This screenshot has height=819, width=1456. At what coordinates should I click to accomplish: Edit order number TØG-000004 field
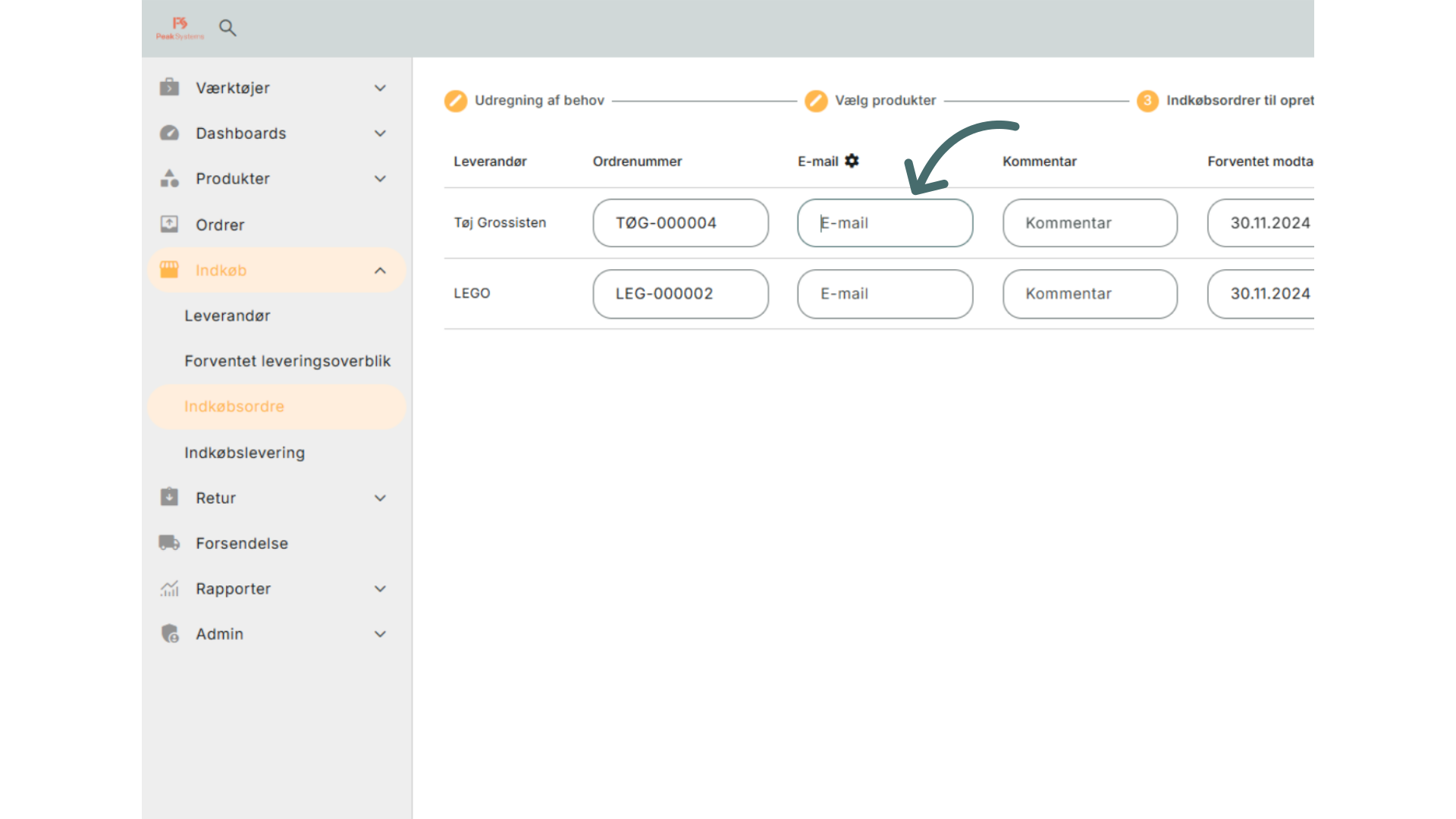click(x=680, y=223)
